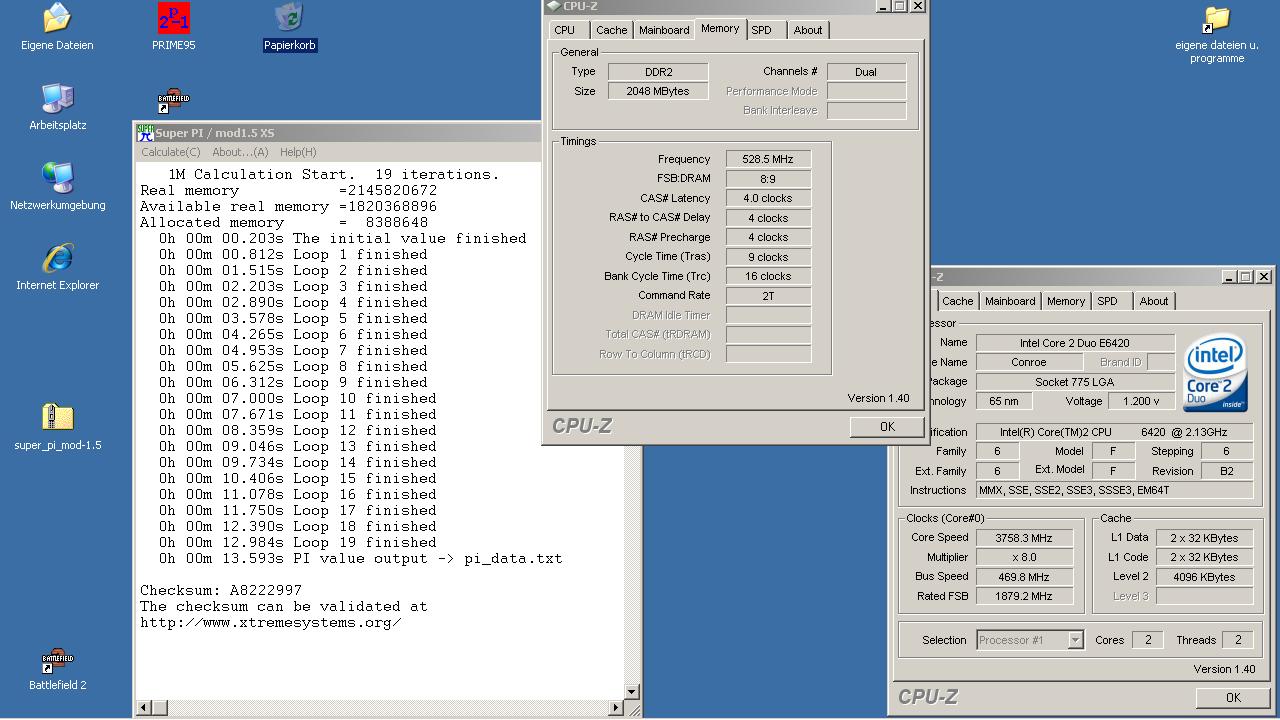1280x720 pixels.
Task: Select Mainboard tab in the rear CPU-Z window
Action: [1010, 301]
